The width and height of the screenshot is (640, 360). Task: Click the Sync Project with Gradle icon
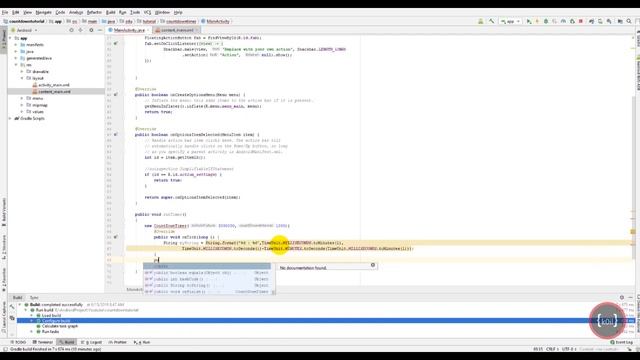pyautogui.click(x=591, y=21)
